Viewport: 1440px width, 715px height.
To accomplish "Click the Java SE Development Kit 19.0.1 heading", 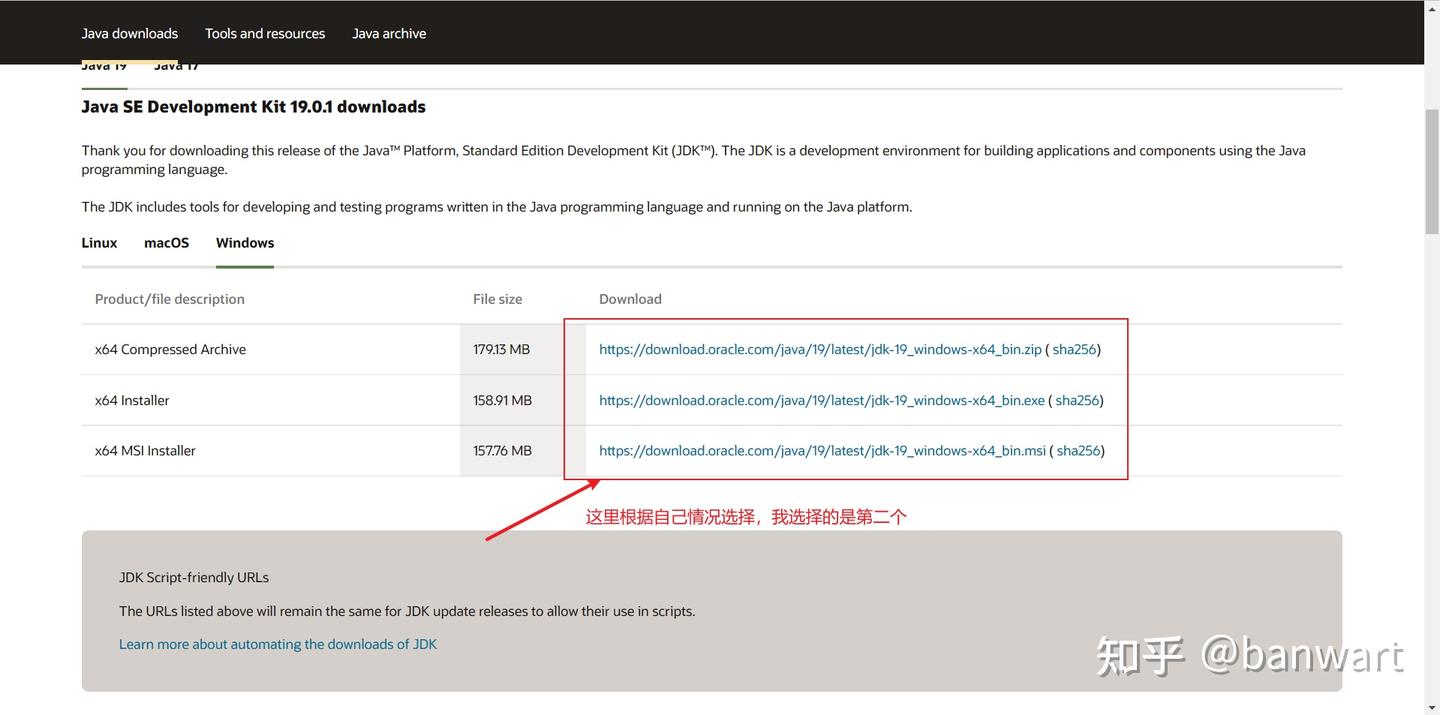I will [254, 107].
